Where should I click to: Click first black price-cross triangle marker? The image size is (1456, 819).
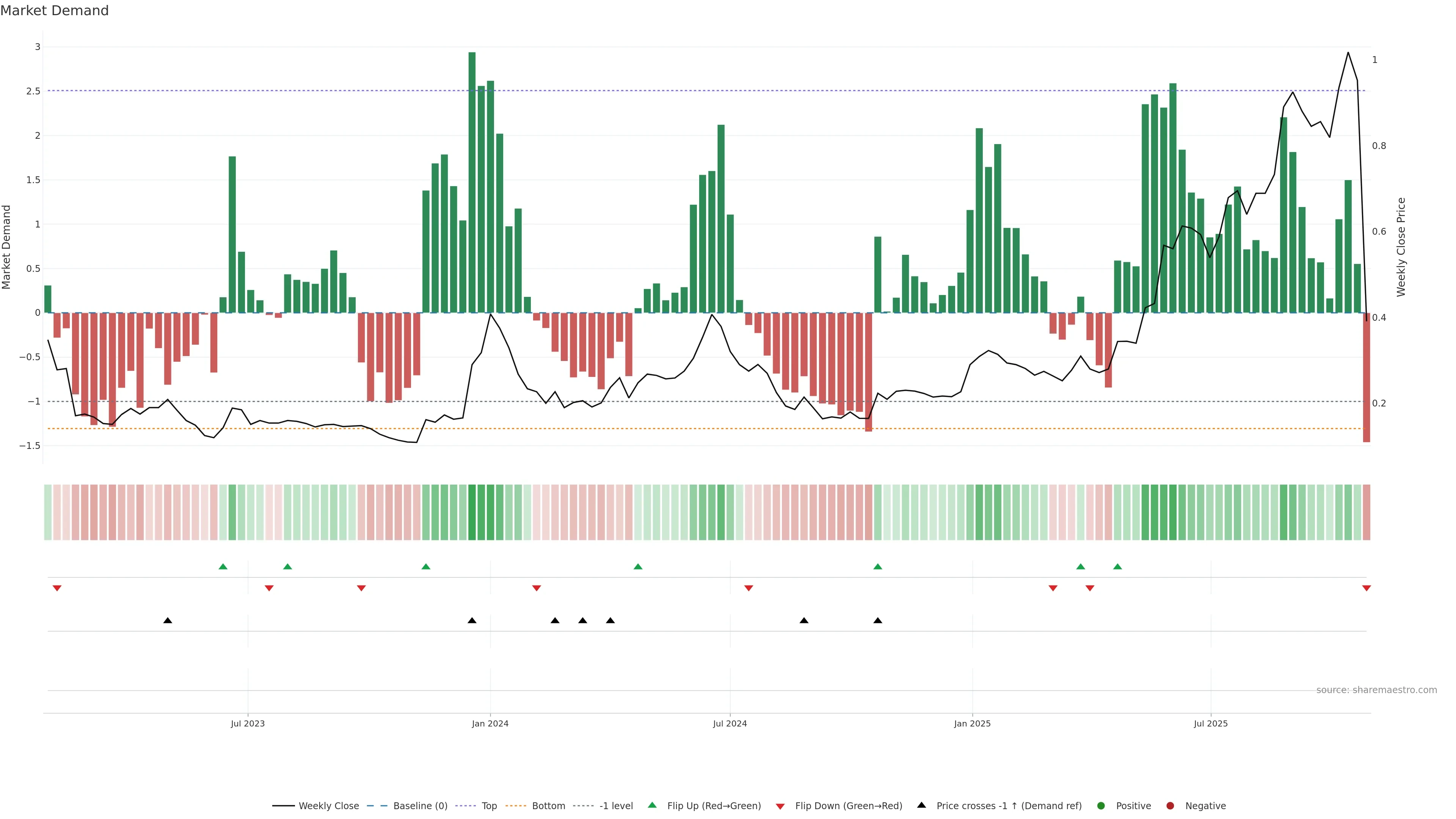pos(167,621)
